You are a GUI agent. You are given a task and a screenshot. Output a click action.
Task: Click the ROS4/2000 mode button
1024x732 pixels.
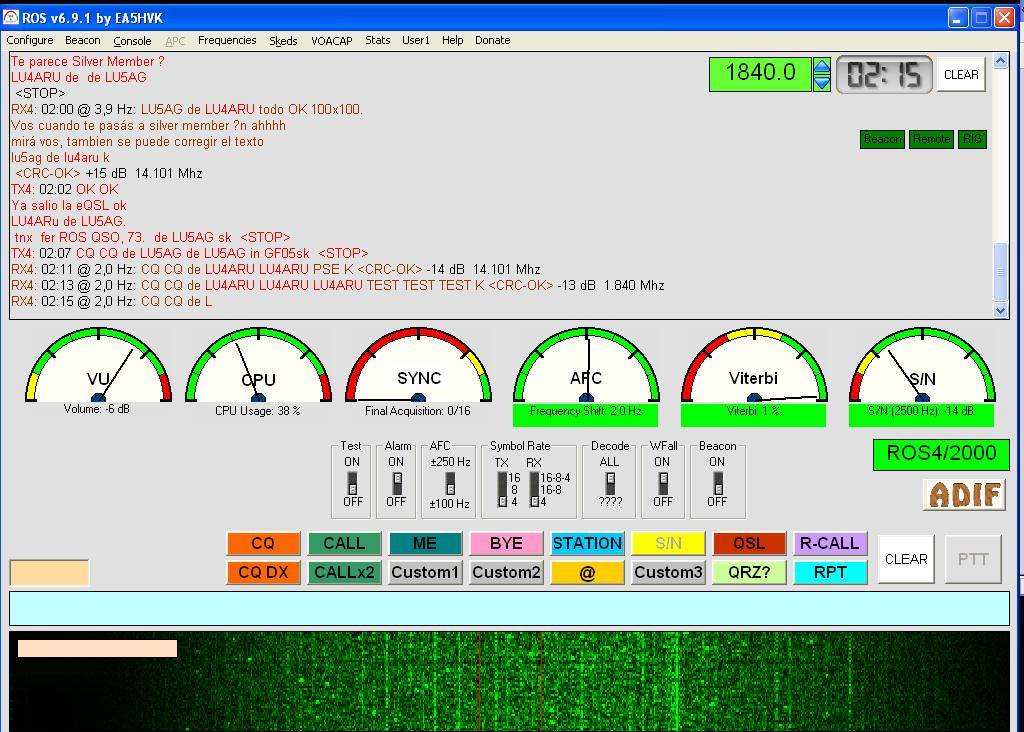coord(941,454)
